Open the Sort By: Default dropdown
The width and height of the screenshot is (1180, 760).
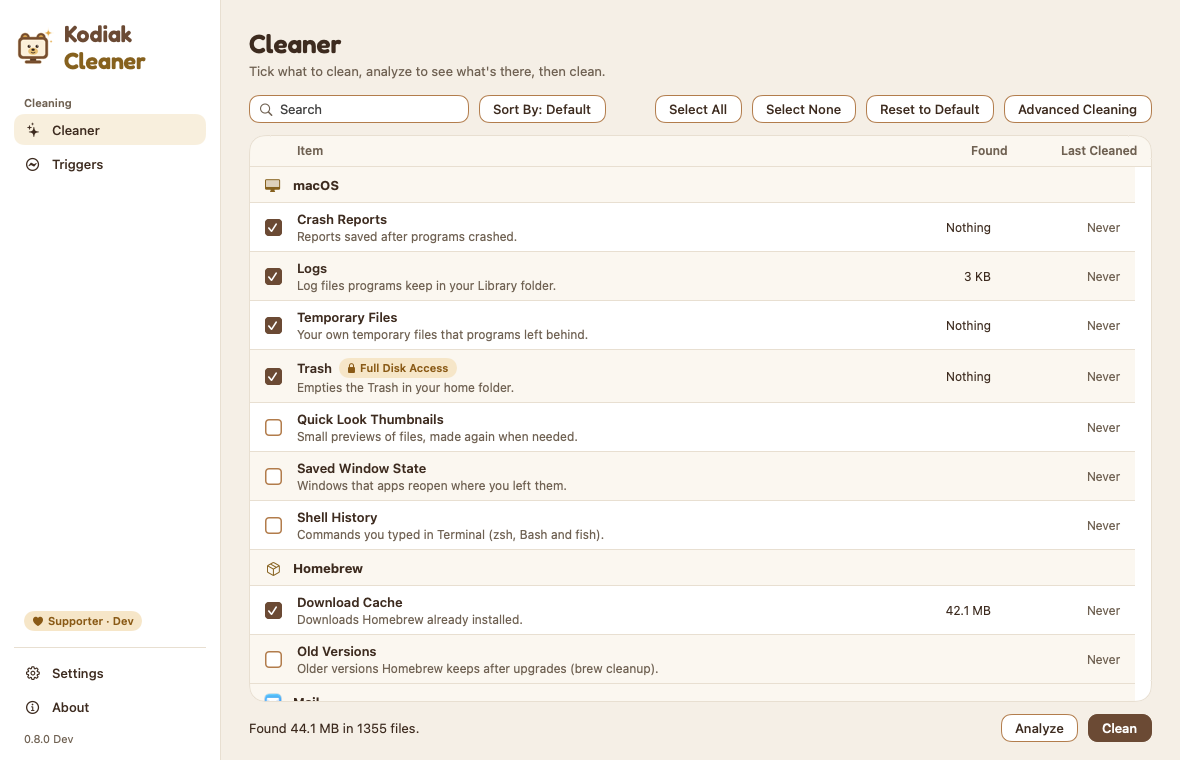pos(542,109)
